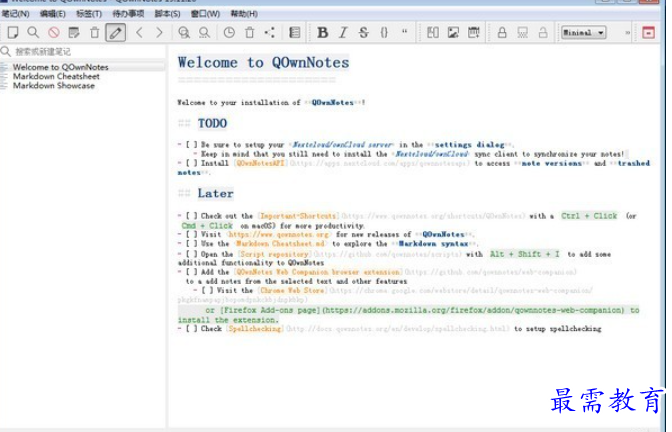Viewport: 672px width, 432px height.
Task: Select the Markdown Cheatsheet note
Action: [56, 76]
